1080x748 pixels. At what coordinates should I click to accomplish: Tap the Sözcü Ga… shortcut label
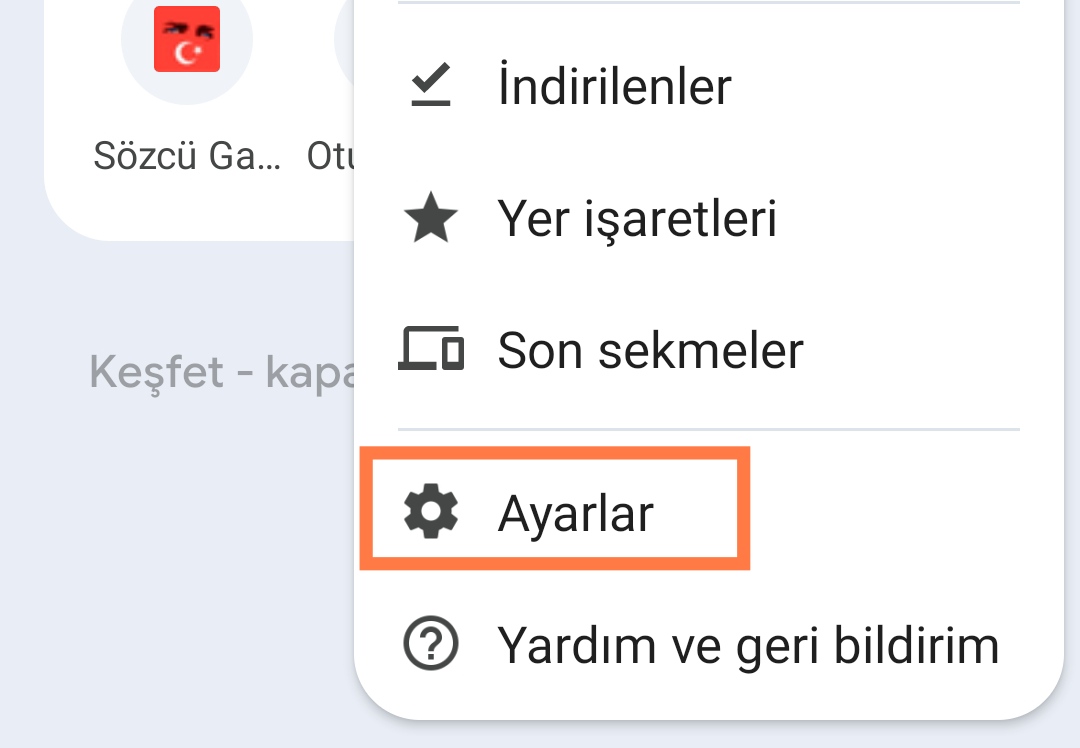pyautogui.click(x=187, y=156)
